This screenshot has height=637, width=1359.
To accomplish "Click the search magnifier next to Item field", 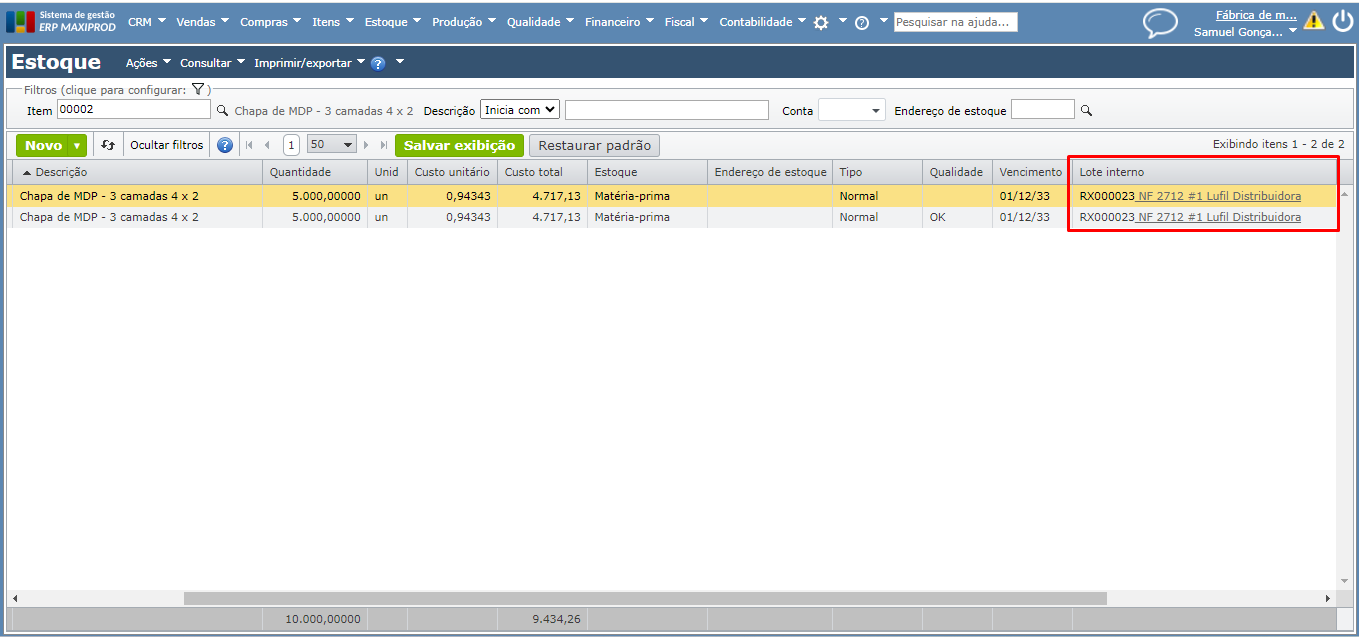I will (223, 111).
